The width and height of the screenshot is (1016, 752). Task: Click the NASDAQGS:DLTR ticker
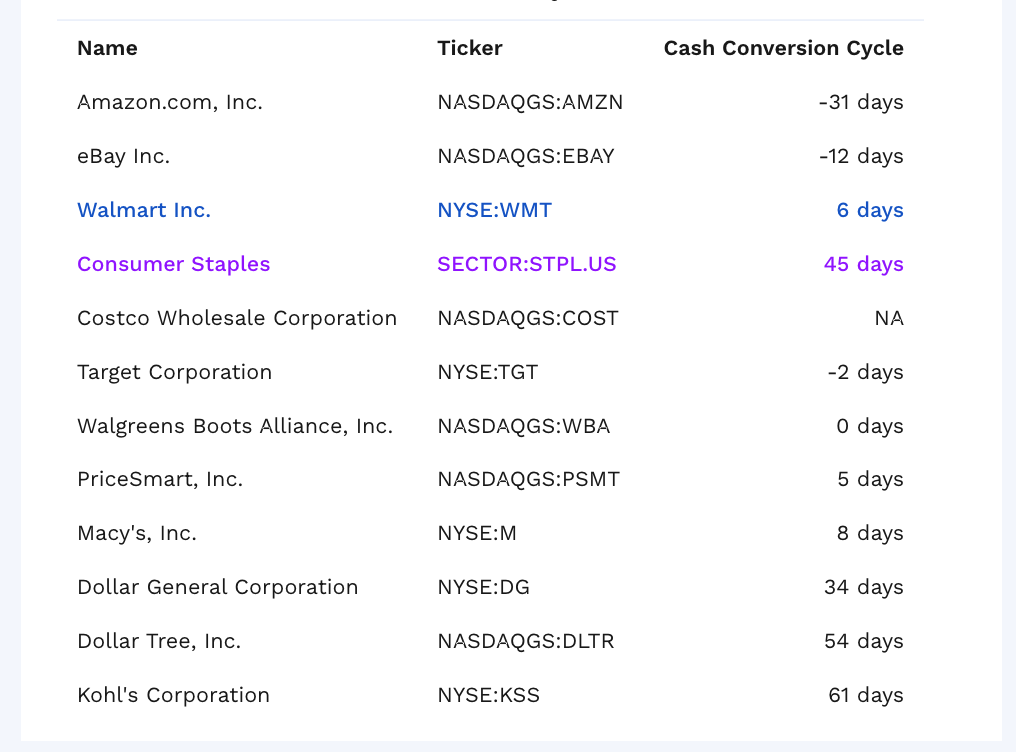coord(525,641)
